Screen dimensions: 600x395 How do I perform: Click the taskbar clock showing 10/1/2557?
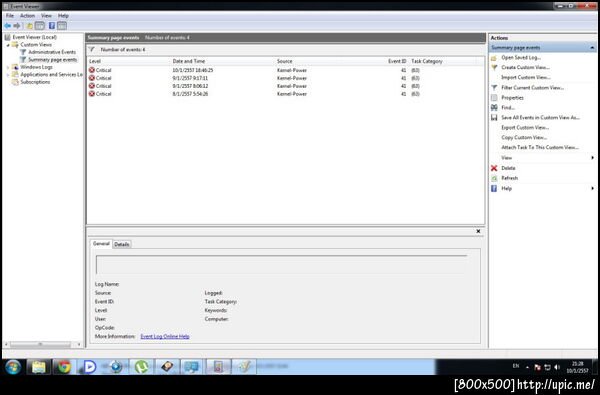click(578, 367)
